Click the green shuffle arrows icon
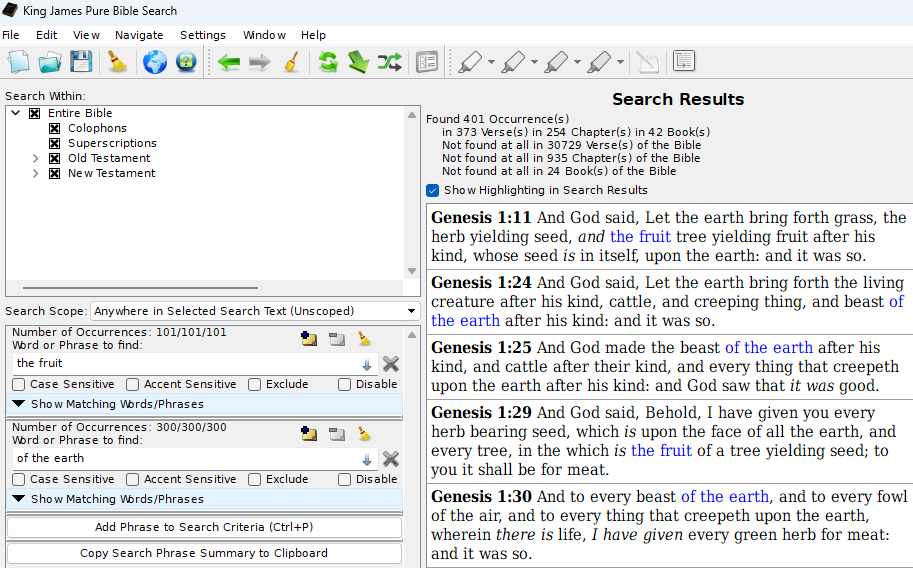The height and width of the screenshot is (568, 913). tap(389, 62)
